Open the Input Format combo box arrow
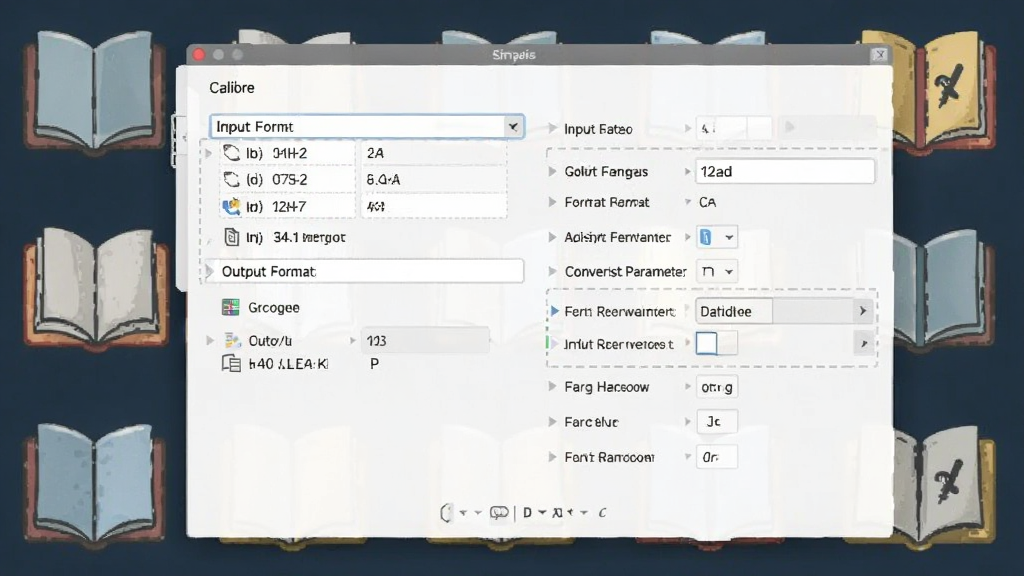This screenshot has width=1024, height=576. (513, 127)
